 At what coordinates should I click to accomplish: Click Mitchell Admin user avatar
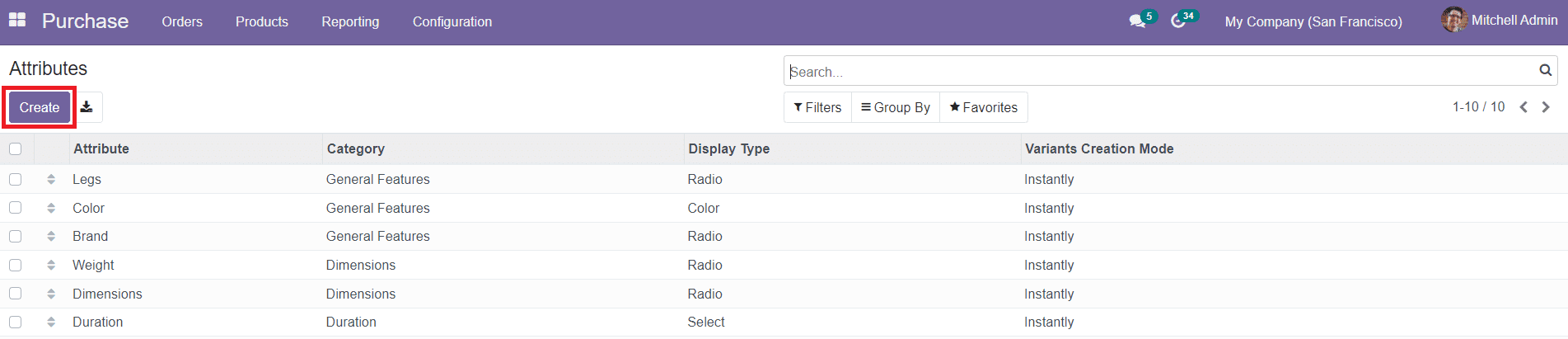(1453, 21)
